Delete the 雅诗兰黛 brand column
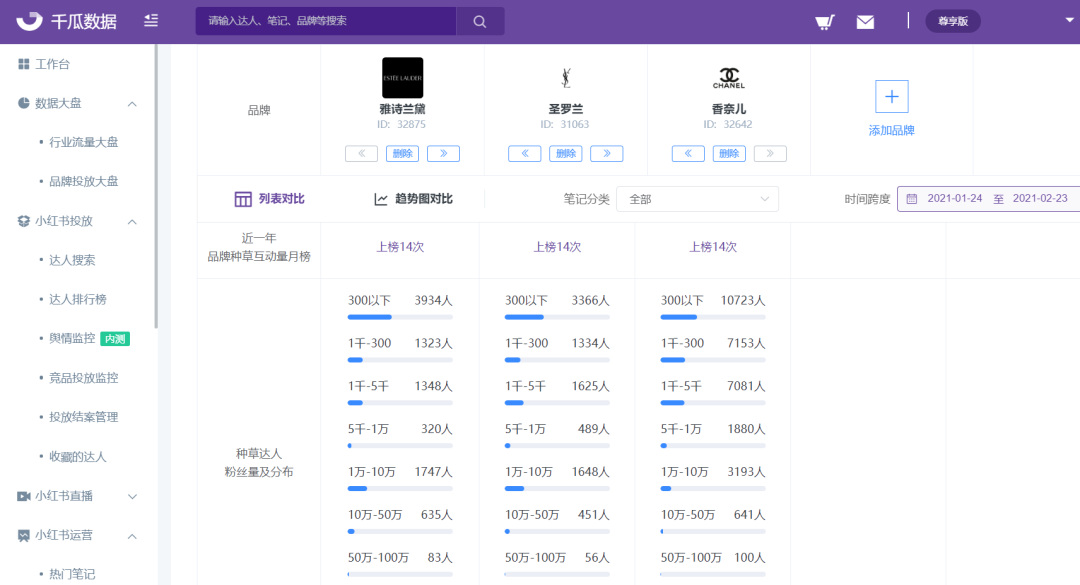Screen dimensions: 1080x585 [x=402, y=154]
